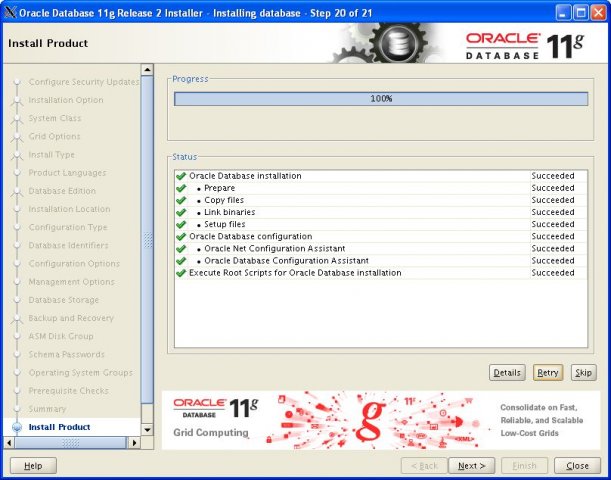
Task: Maximize the installer window
Action: coord(581,13)
